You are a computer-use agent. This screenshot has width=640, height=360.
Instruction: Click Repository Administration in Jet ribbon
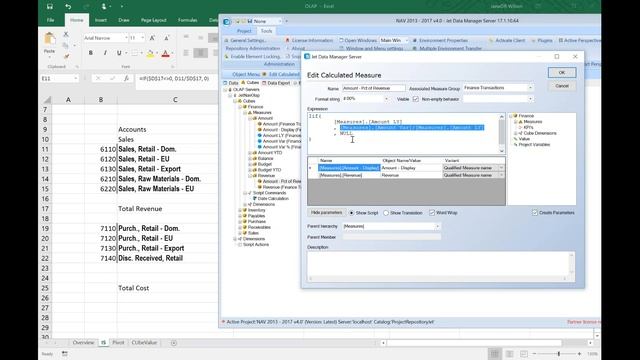tap(253, 48)
